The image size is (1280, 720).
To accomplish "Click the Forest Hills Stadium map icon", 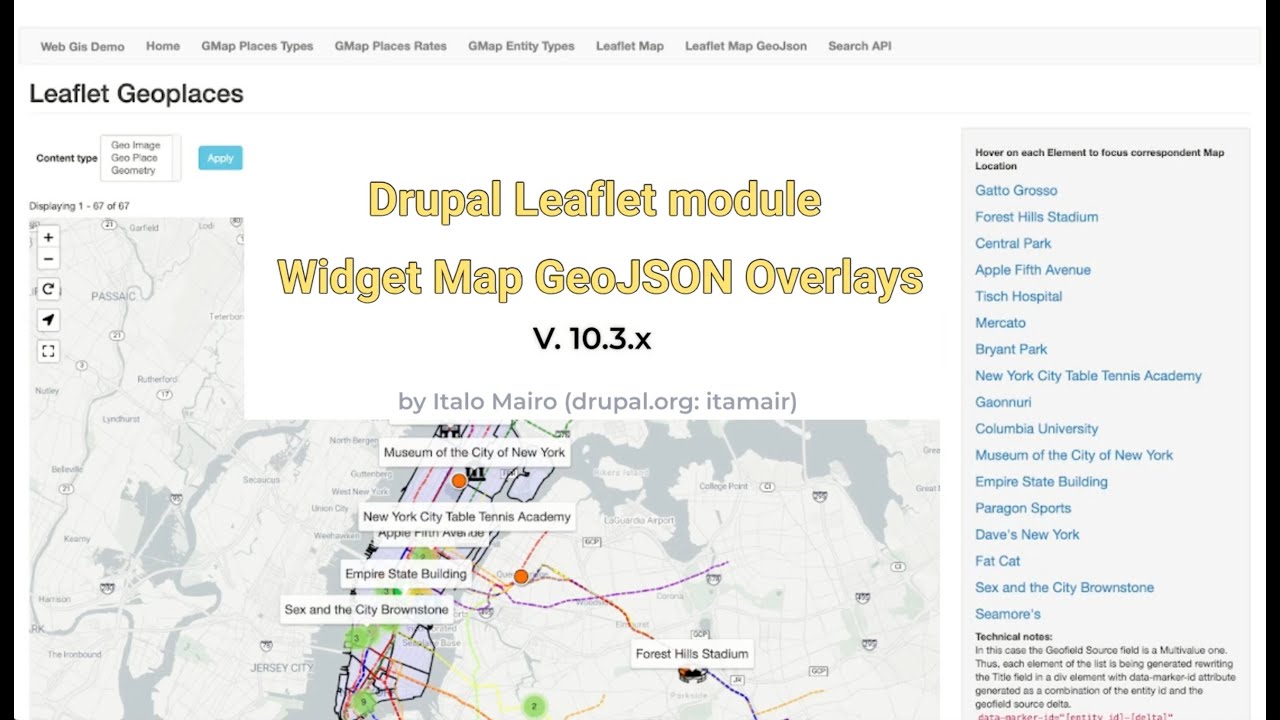I will coord(692,675).
